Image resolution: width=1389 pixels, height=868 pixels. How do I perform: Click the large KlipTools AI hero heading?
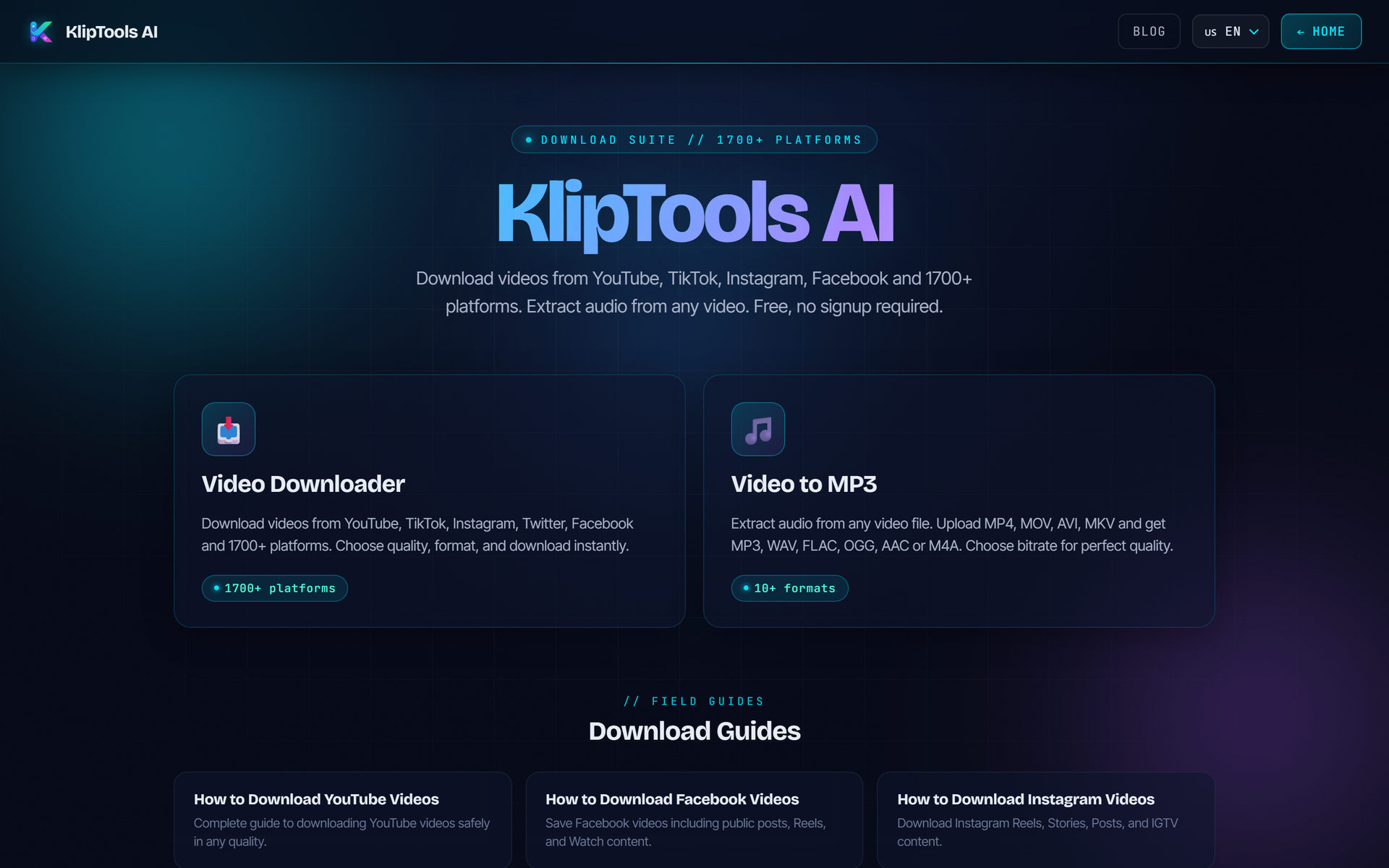coord(694,214)
